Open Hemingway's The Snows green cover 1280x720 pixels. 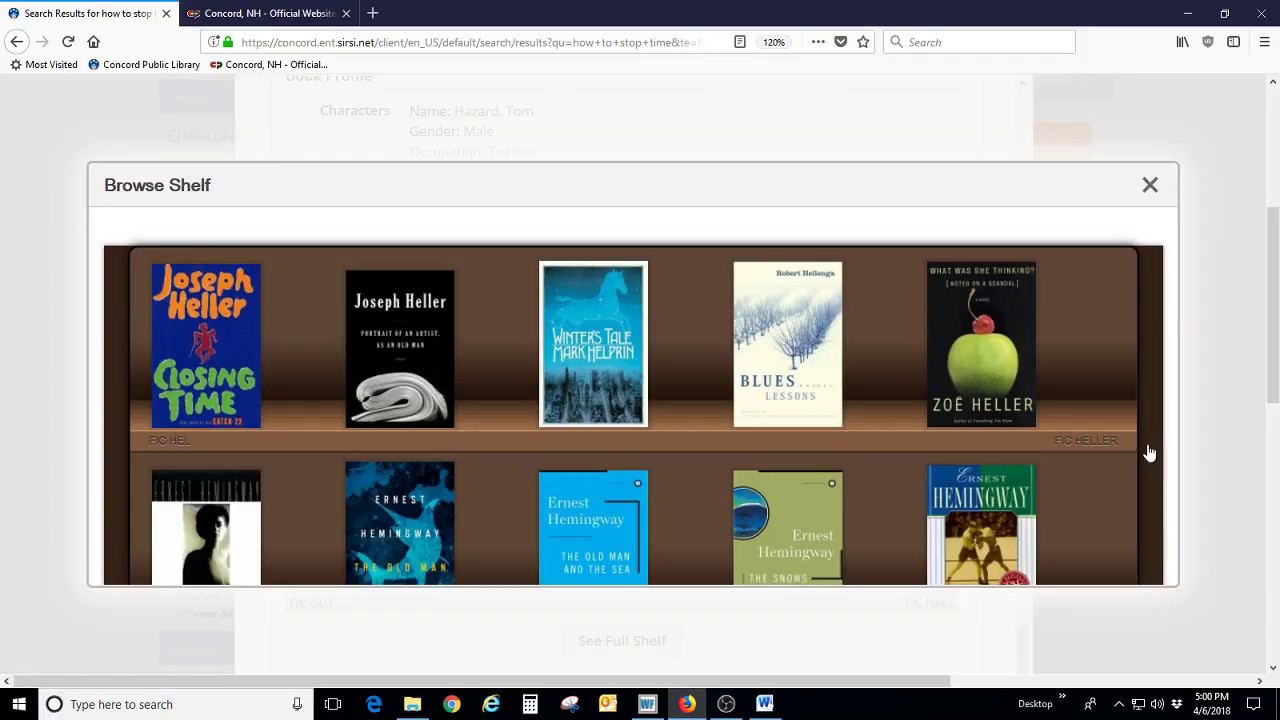pyautogui.click(x=788, y=527)
